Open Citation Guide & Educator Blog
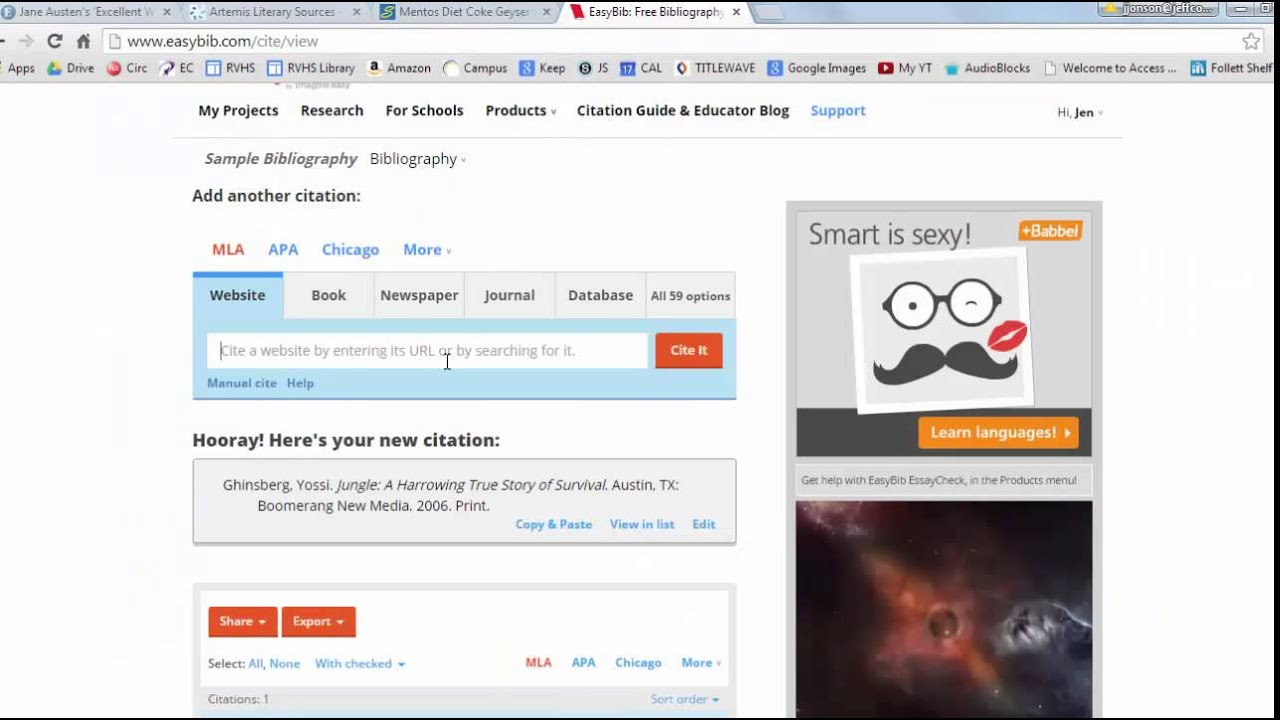The height and width of the screenshot is (720, 1280). (683, 110)
